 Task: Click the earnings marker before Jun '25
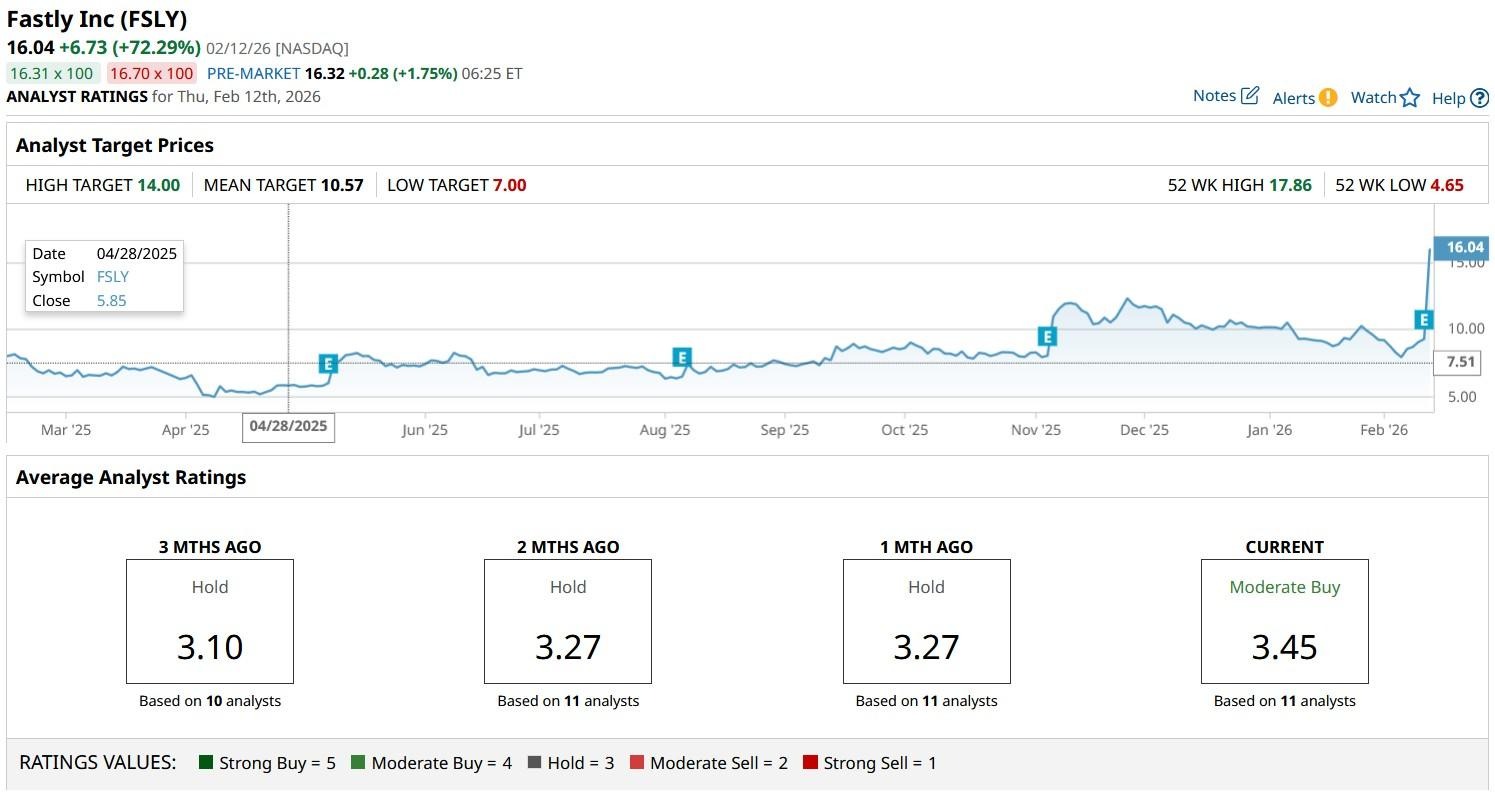tap(328, 364)
